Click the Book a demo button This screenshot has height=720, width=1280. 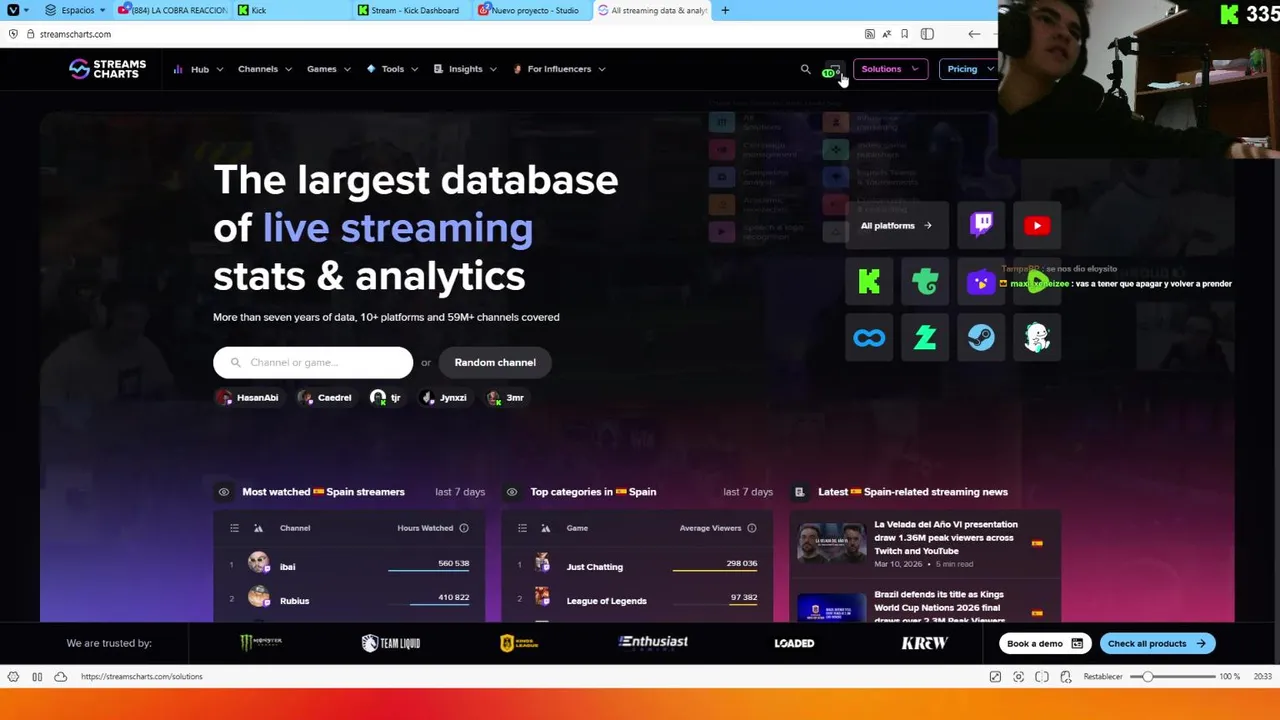coord(1045,644)
